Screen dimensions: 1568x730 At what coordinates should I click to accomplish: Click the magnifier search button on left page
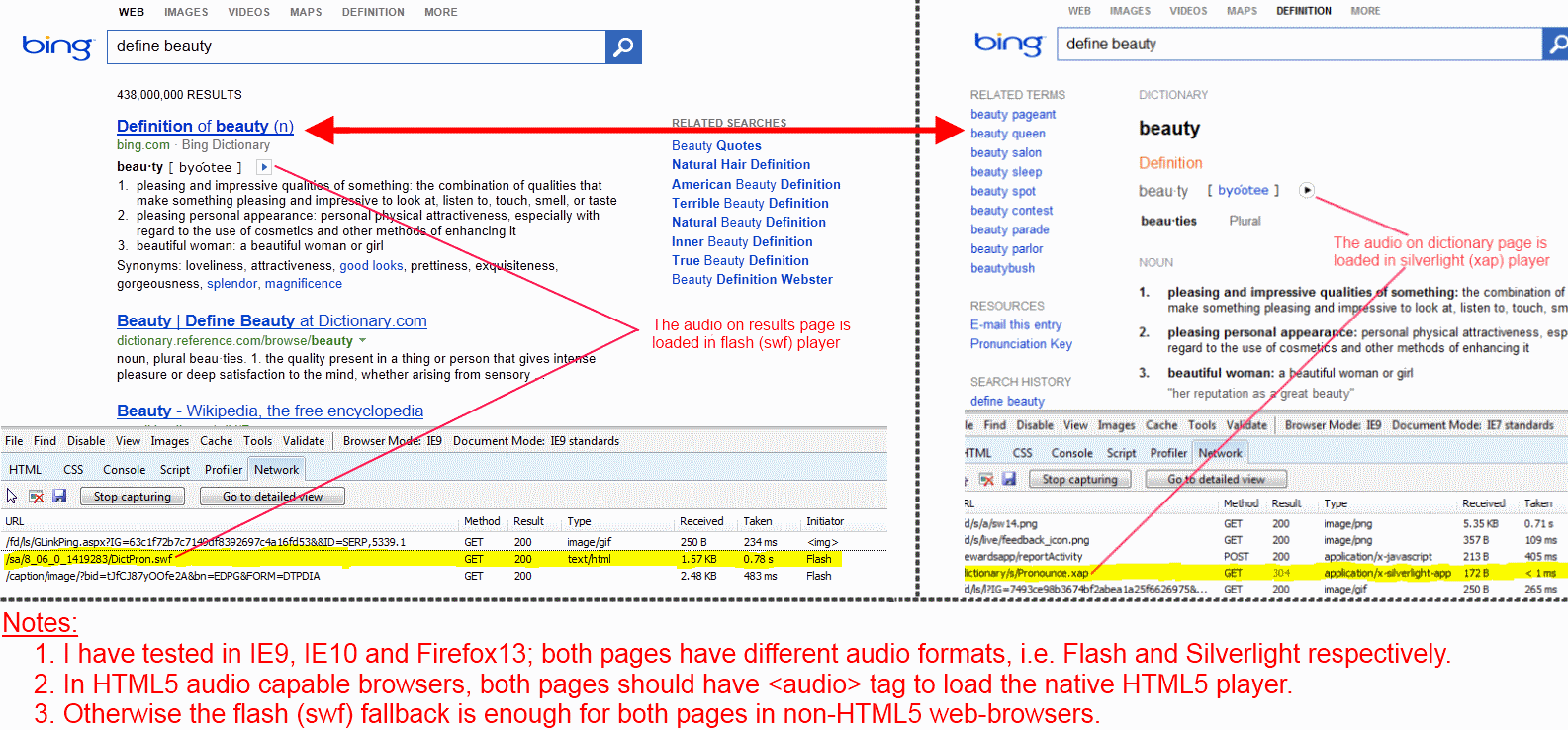click(623, 46)
